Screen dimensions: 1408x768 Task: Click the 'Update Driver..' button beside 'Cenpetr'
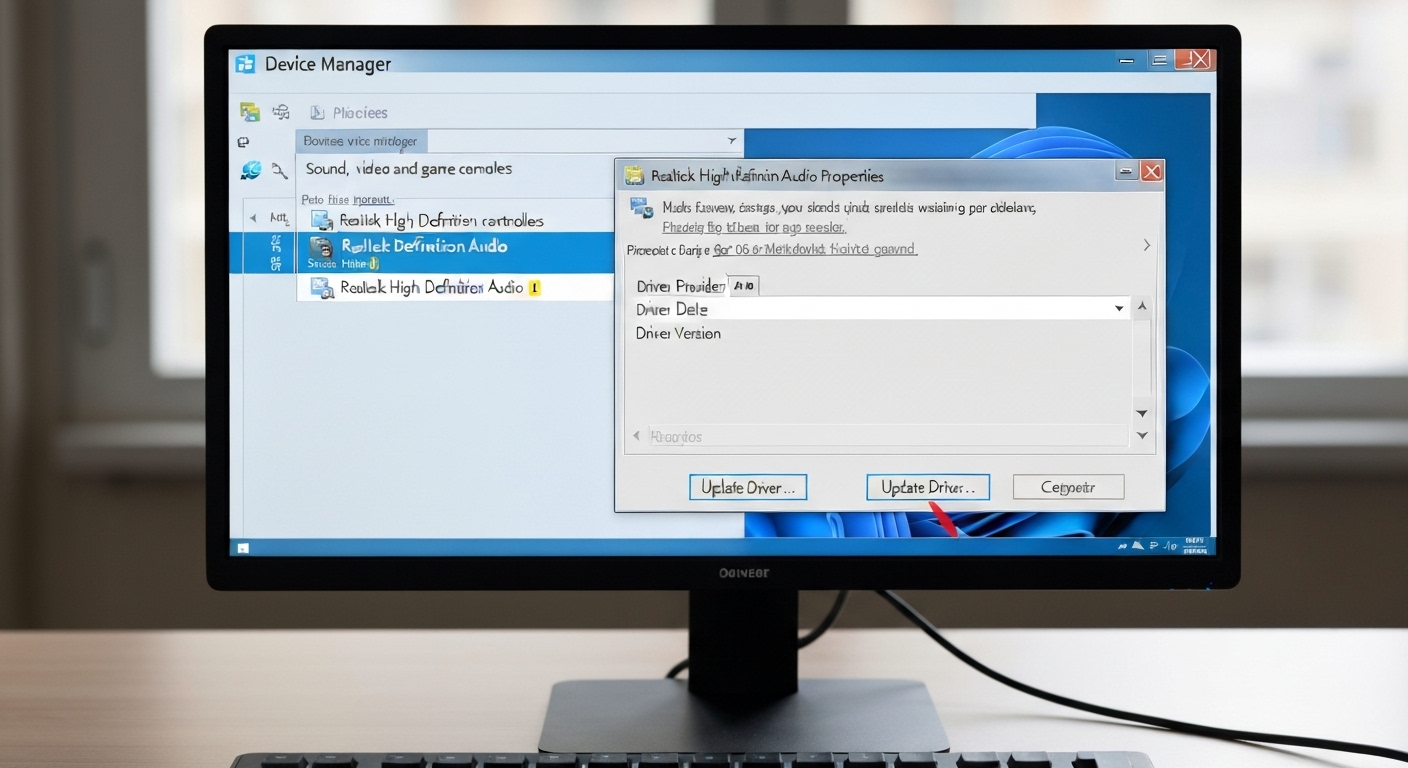coord(928,488)
